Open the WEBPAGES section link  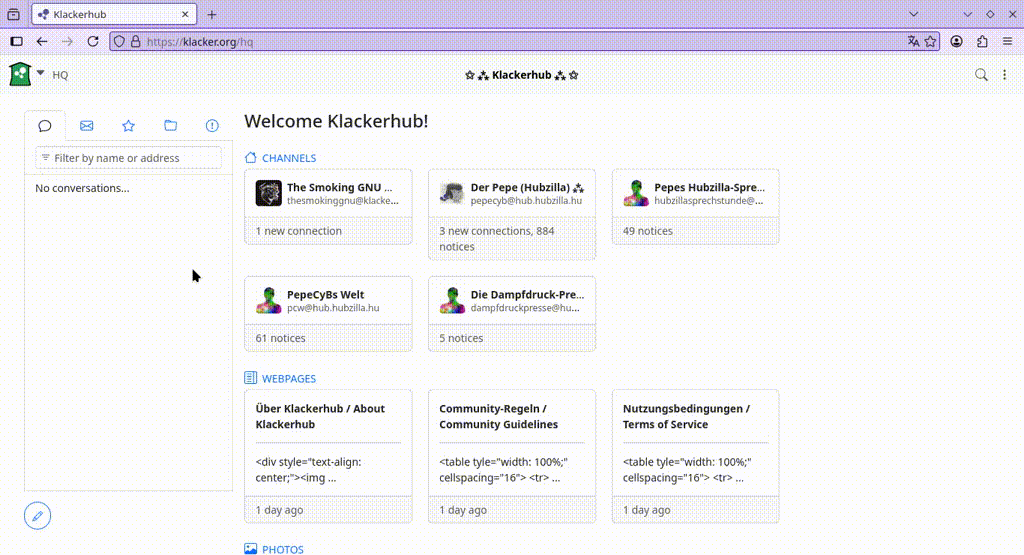[x=288, y=379]
